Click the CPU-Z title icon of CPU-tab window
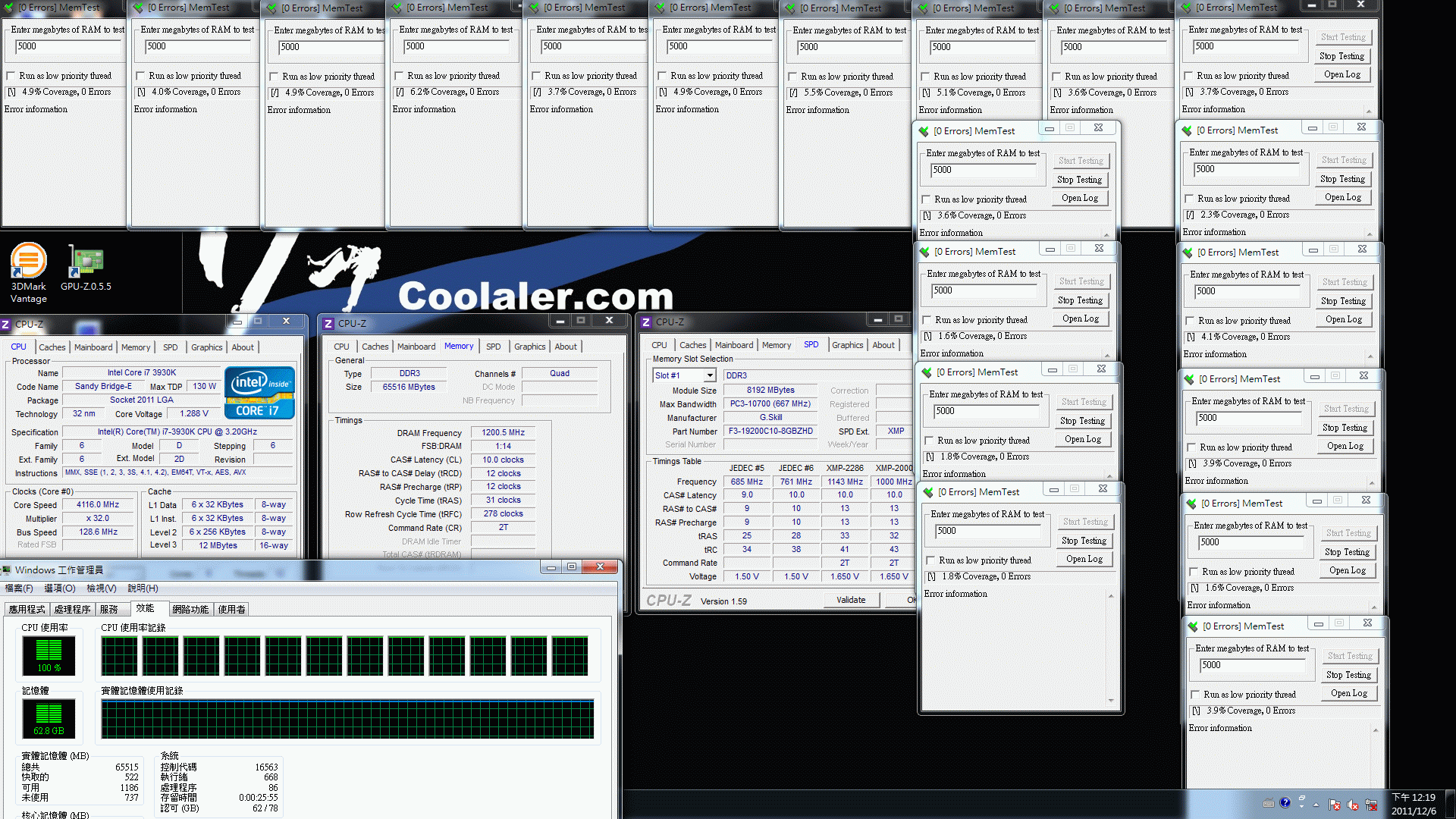This screenshot has width=1456, height=819. pos(6,324)
